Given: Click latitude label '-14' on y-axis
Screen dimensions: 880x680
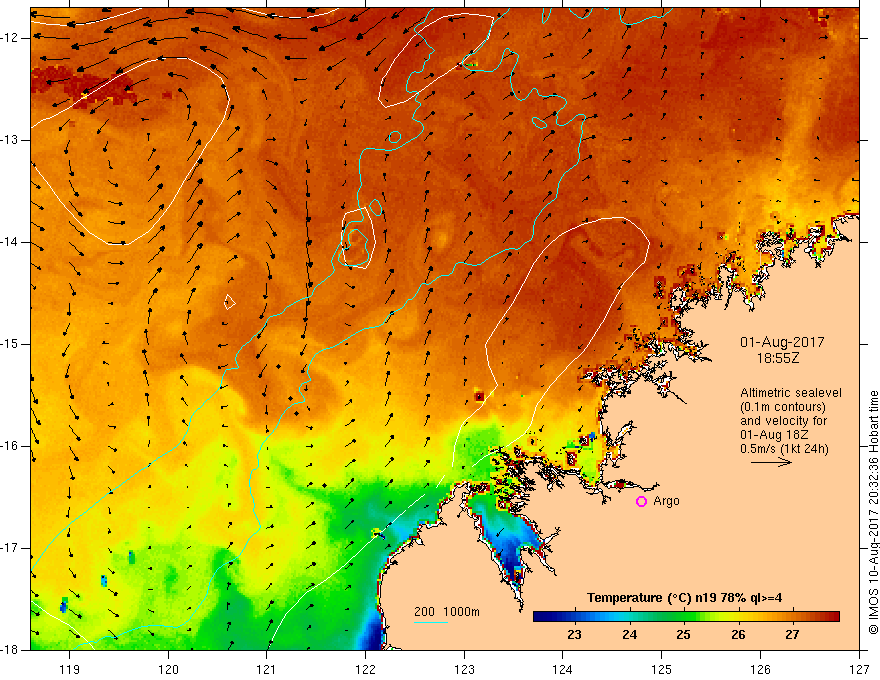Looking at the screenshot, I should (x=10, y=242).
